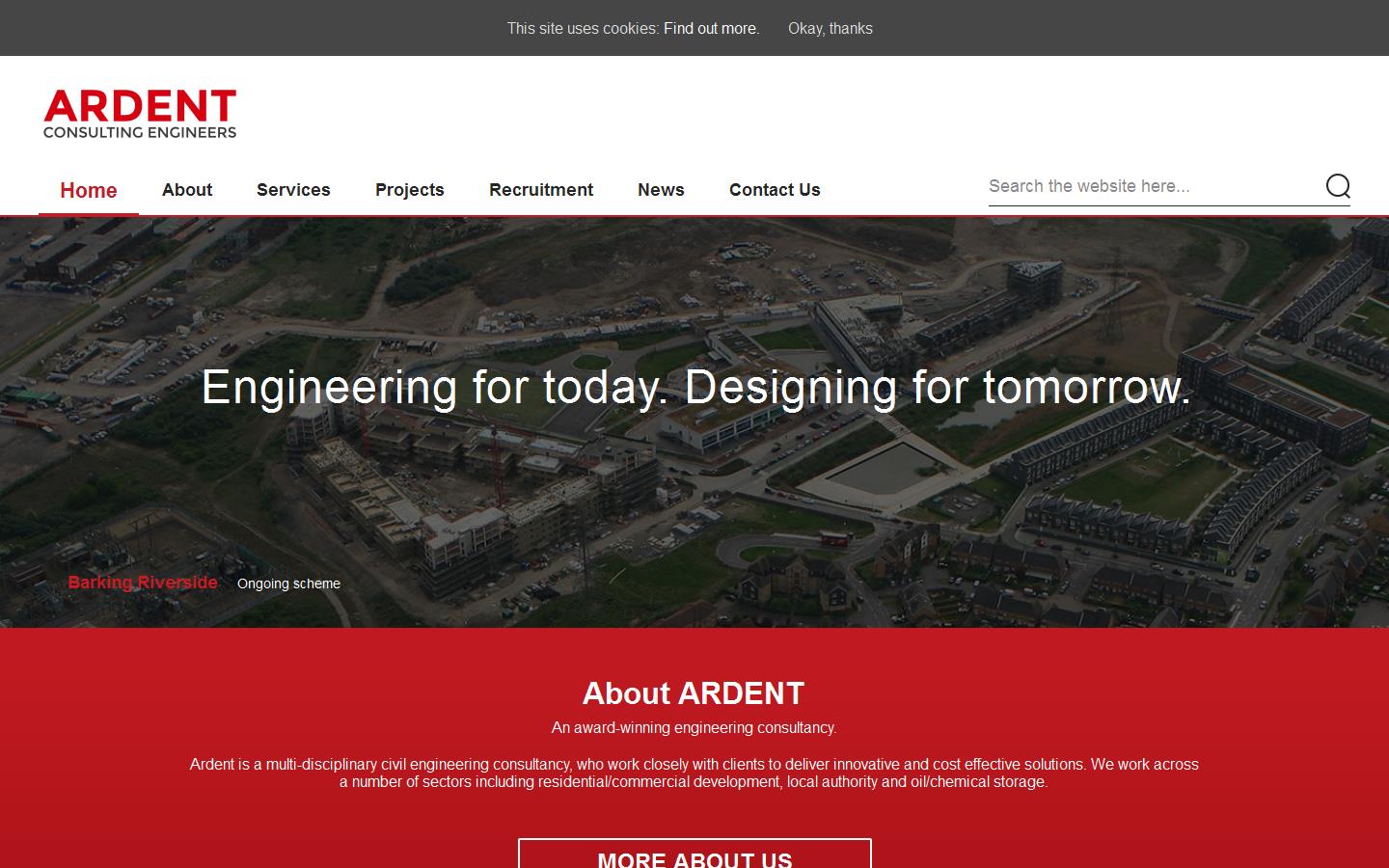The image size is (1389, 868).
Task: Click the Ongoing scheme label
Action: pos(288,583)
